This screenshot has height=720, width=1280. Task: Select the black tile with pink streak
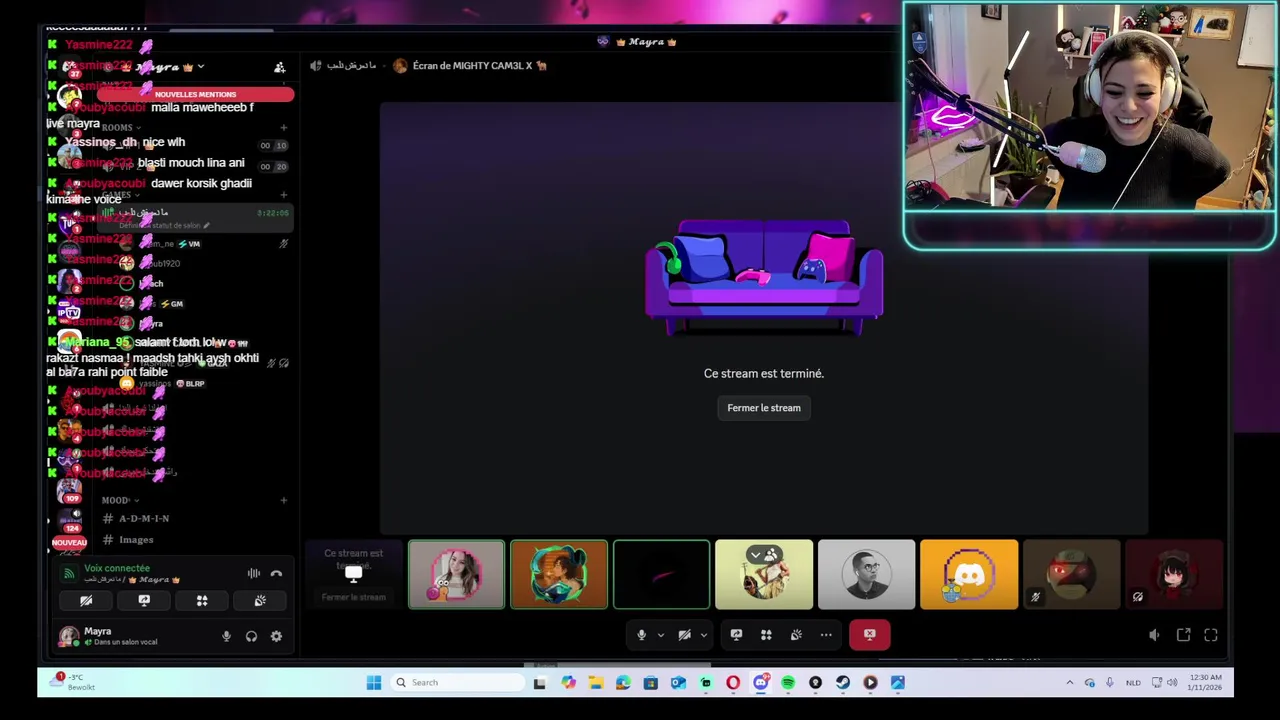[661, 574]
